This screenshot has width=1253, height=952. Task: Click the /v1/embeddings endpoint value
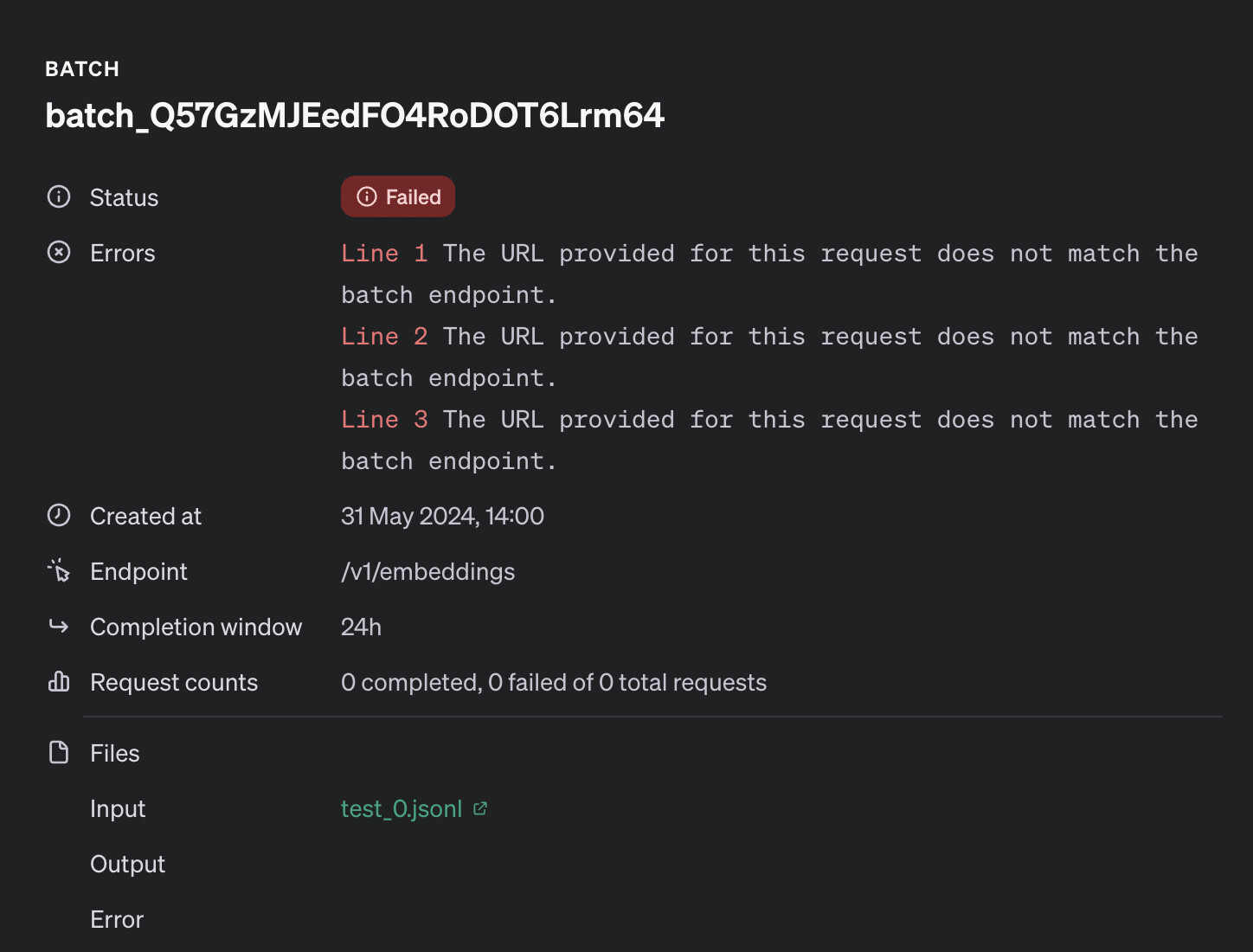[x=427, y=571]
